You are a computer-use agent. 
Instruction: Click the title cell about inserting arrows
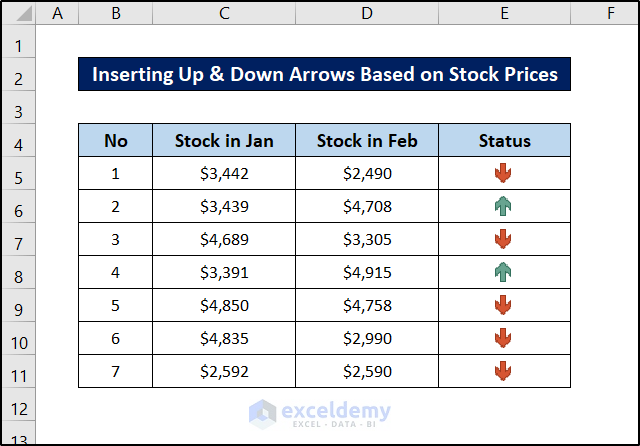pyautogui.click(x=324, y=75)
